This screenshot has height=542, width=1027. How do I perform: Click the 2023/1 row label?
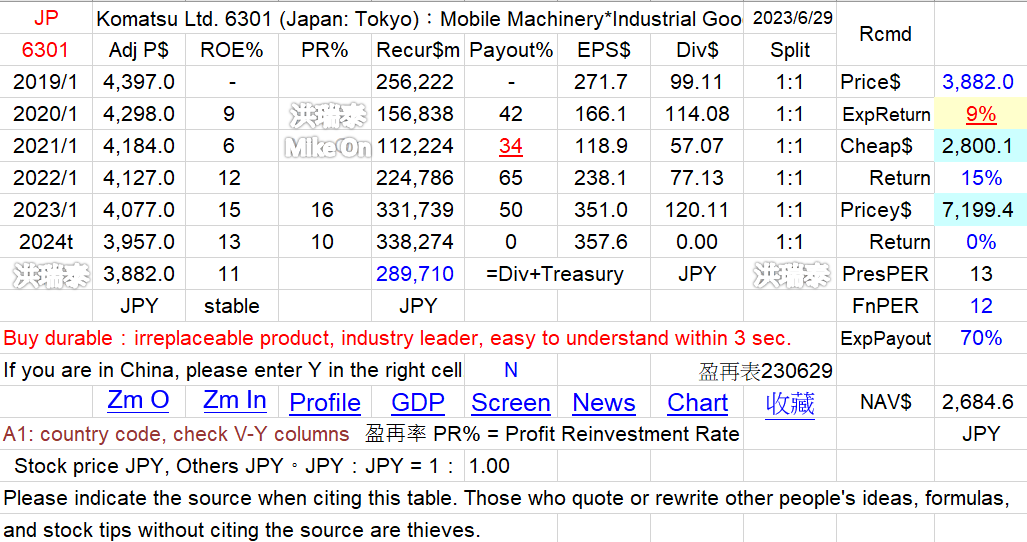pos(46,210)
